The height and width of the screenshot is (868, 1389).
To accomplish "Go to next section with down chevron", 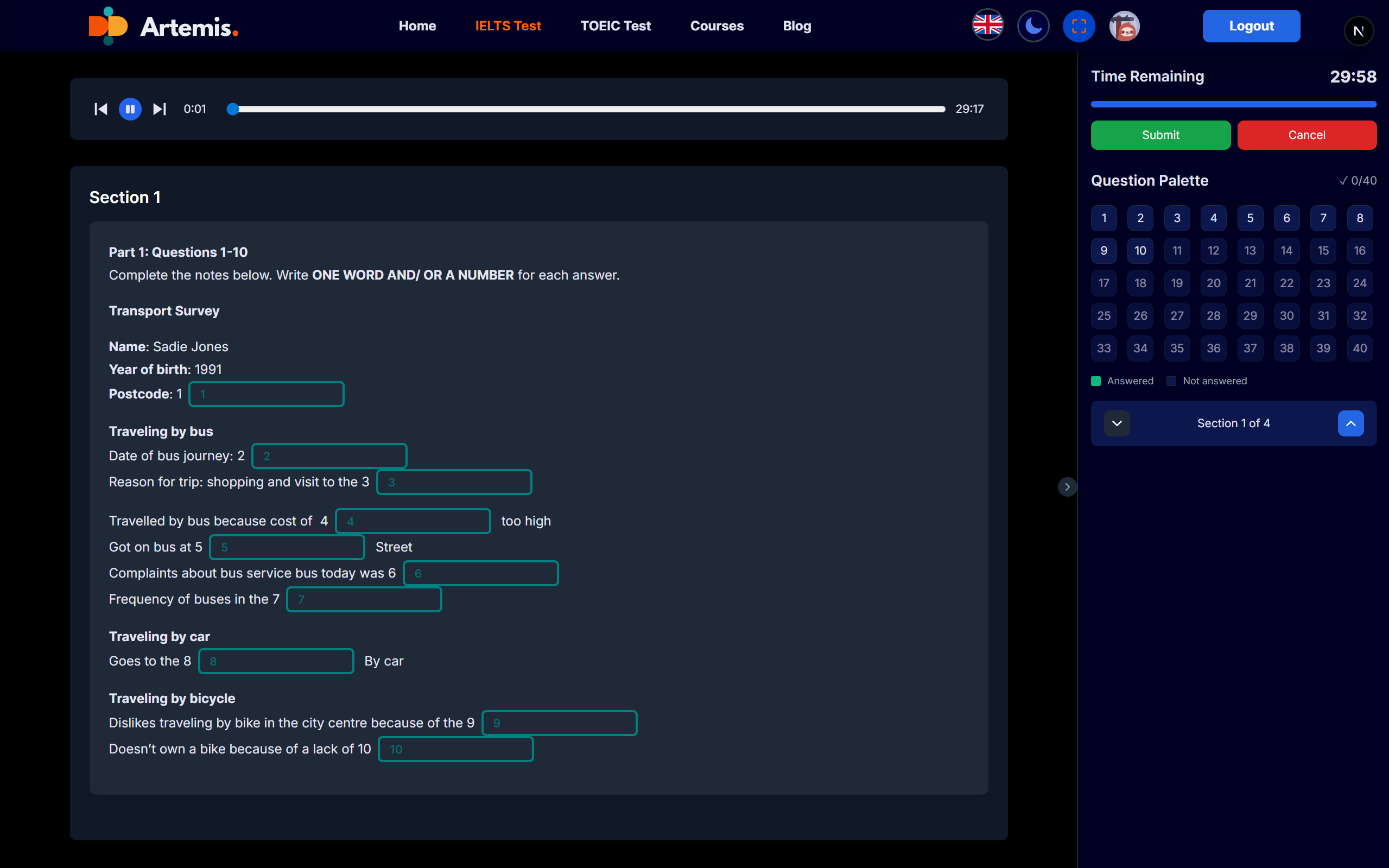I will pyautogui.click(x=1117, y=423).
